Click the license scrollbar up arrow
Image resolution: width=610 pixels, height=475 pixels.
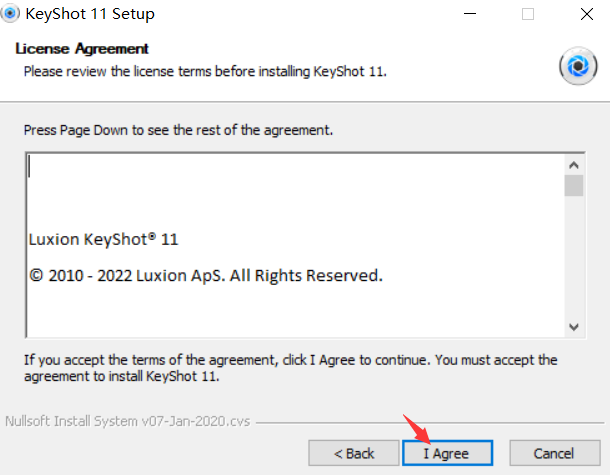(573, 165)
